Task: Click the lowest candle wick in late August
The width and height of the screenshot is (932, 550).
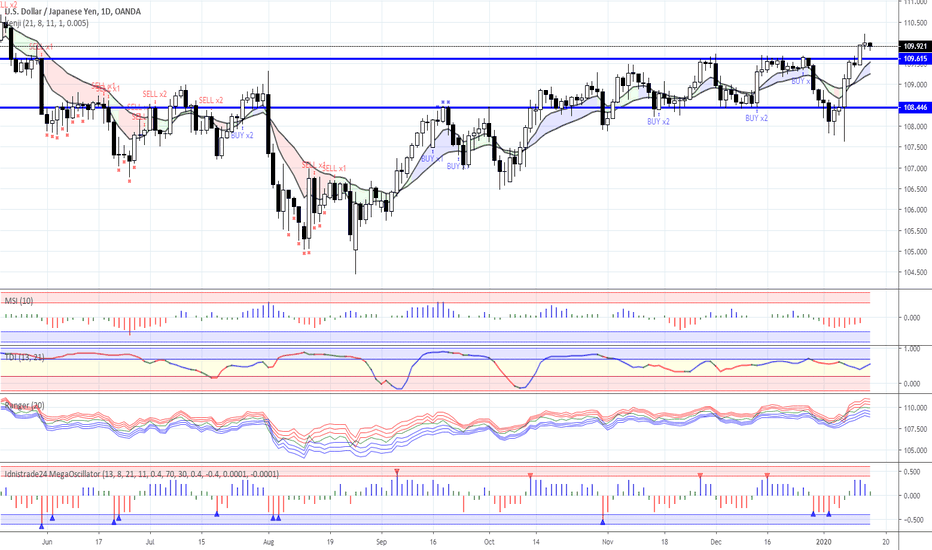Action: [355, 268]
